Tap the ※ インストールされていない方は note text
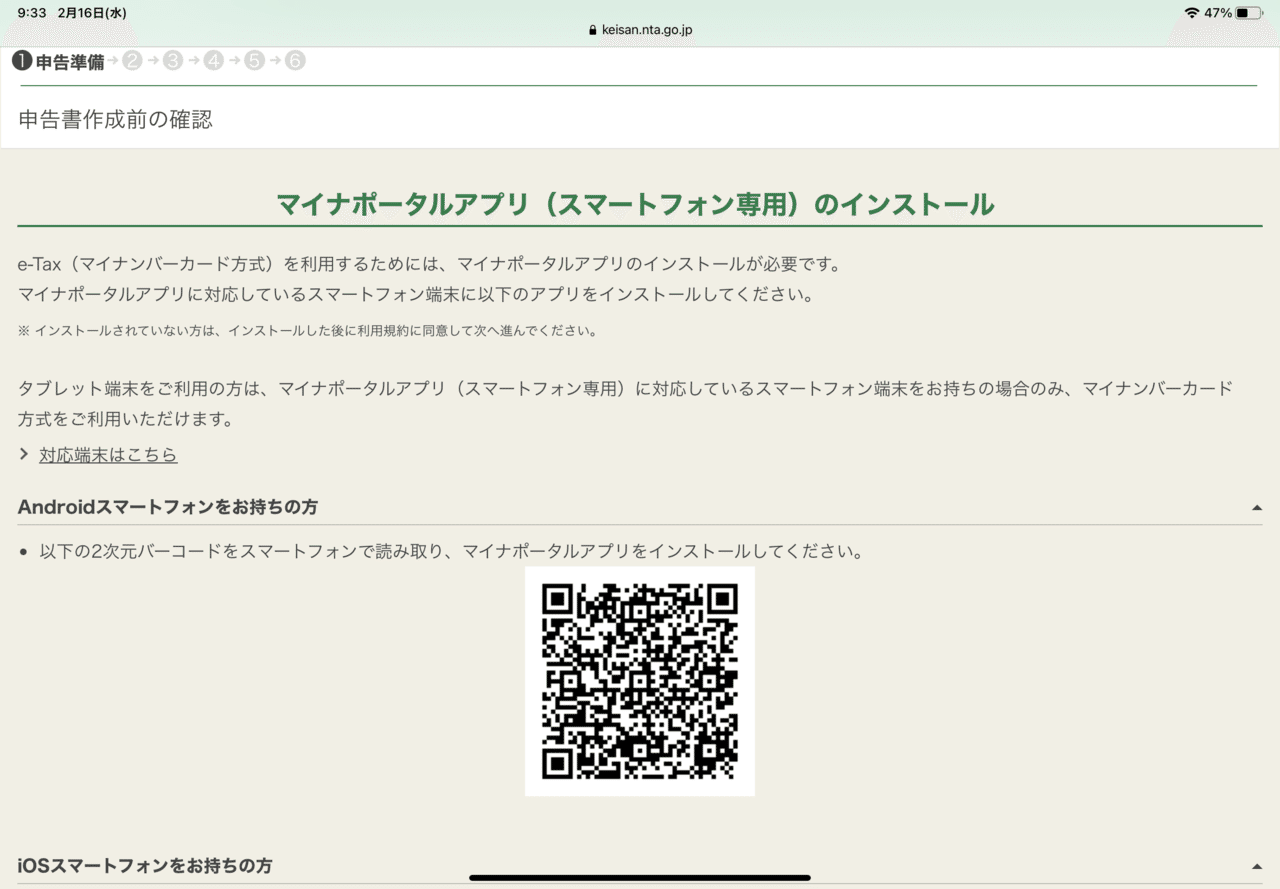 [307, 331]
